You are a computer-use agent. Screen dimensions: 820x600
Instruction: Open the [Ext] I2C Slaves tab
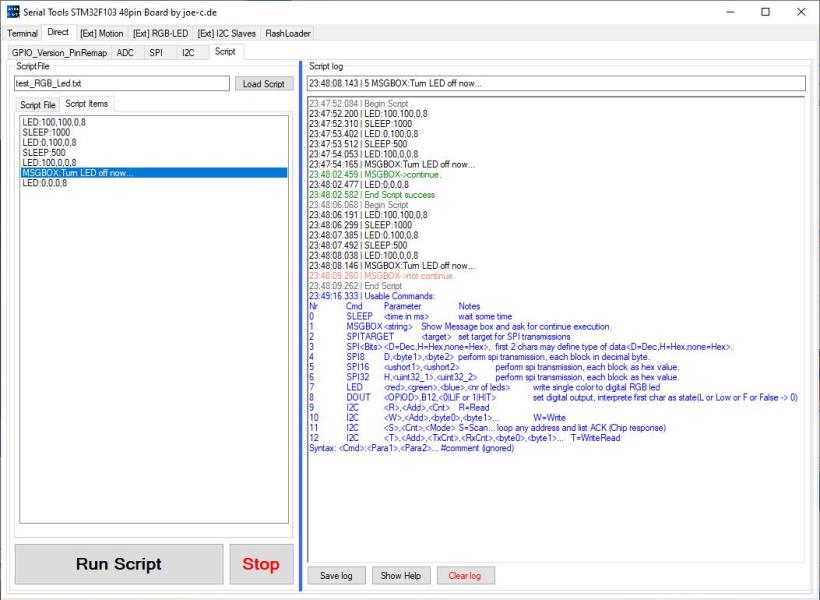(x=227, y=33)
